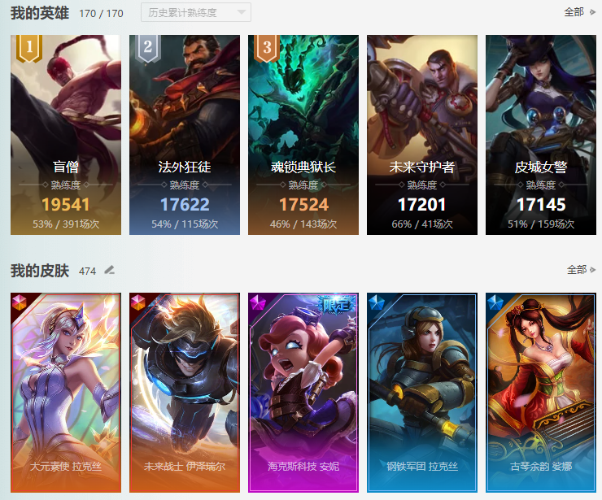The height and width of the screenshot is (500, 602).
Task: Click the silver rank 2 badge on 法外狂徒
Action: 148,48
